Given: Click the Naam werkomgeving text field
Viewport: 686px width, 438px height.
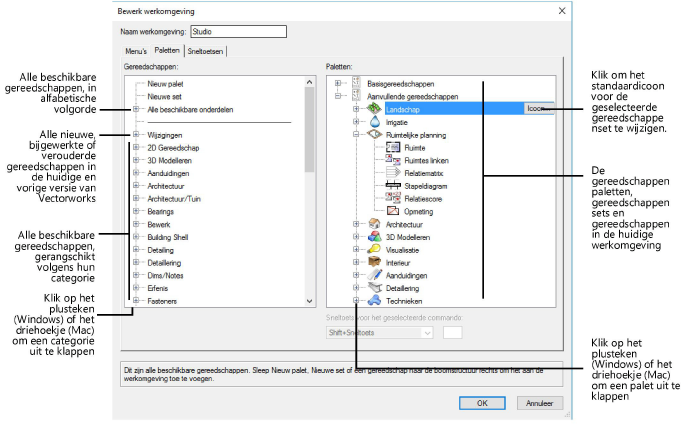Looking at the screenshot, I should [x=230, y=31].
